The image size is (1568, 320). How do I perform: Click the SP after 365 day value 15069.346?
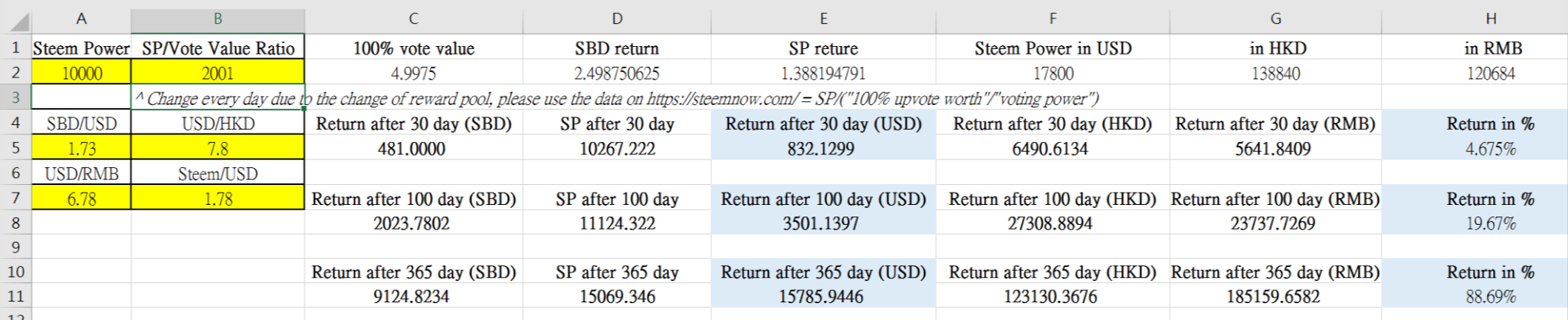(616, 296)
